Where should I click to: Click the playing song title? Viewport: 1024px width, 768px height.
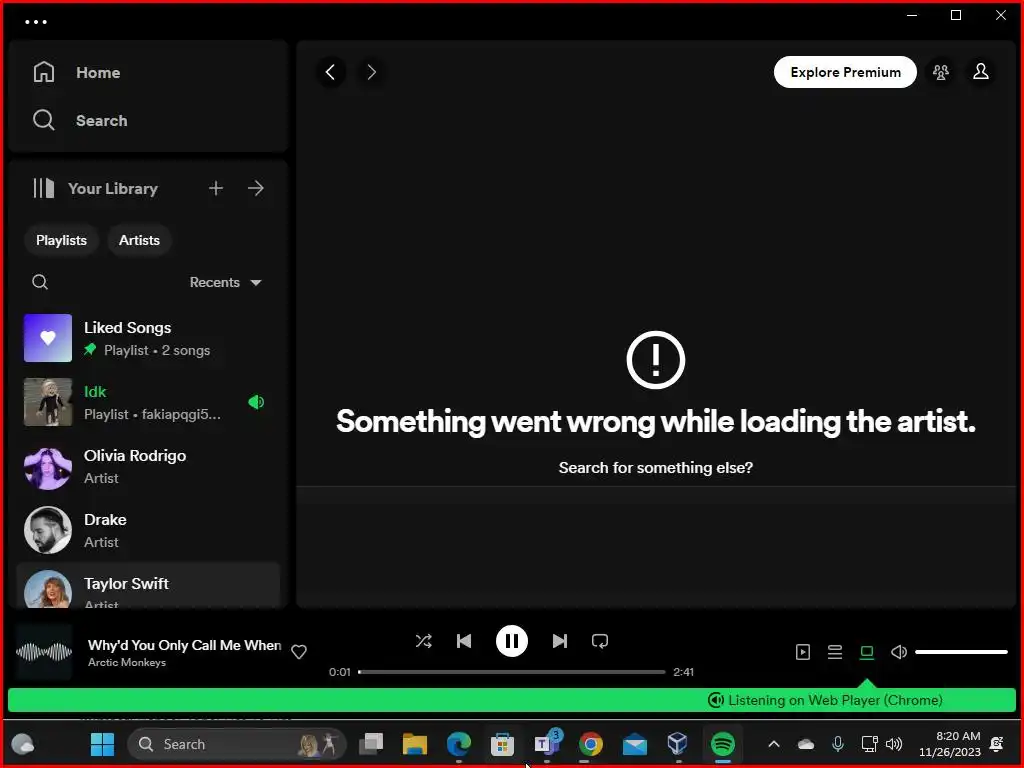click(x=185, y=645)
